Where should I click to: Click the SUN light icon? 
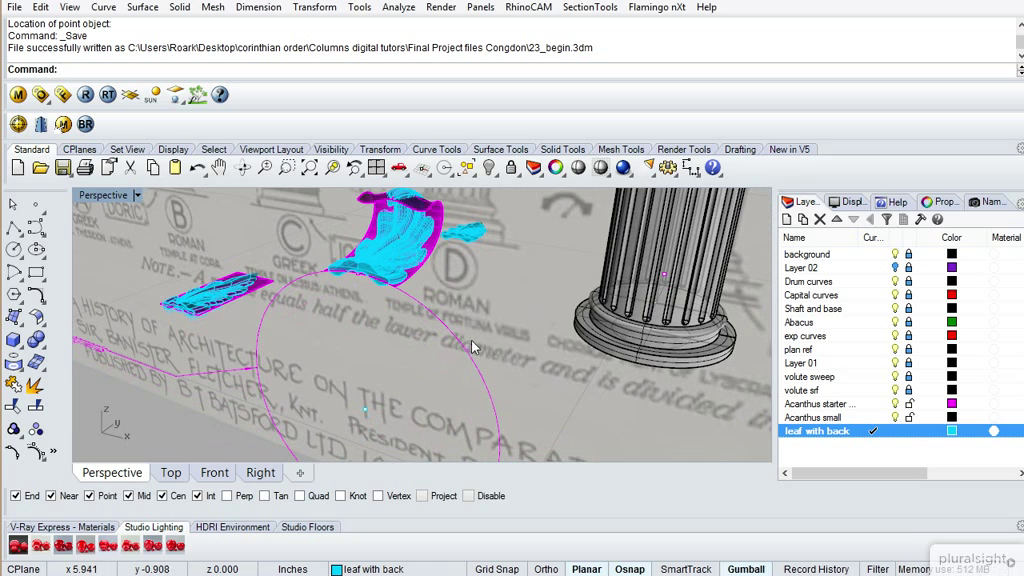pos(152,95)
